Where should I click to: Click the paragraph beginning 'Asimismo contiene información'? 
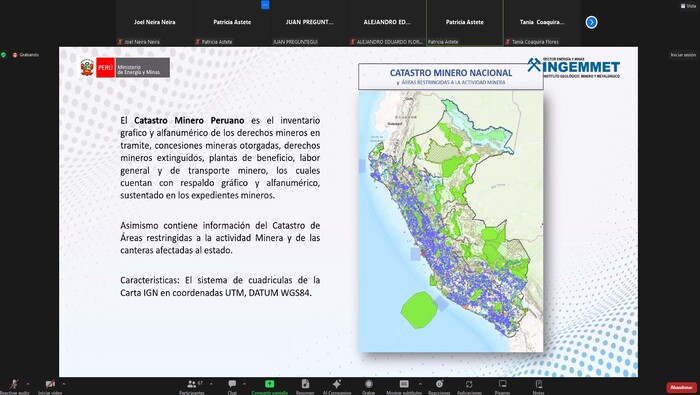click(220, 238)
